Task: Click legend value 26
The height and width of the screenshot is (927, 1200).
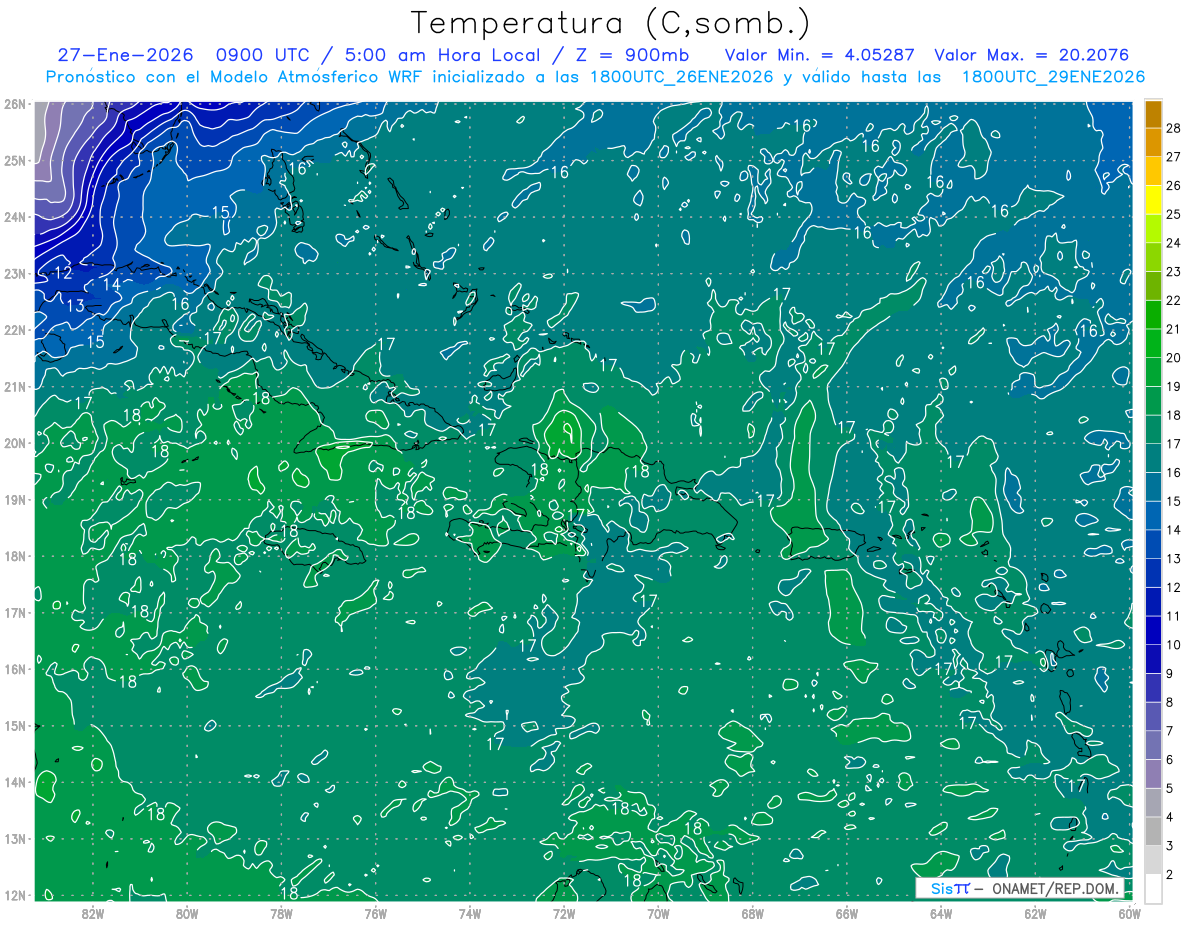Action: click(1174, 185)
